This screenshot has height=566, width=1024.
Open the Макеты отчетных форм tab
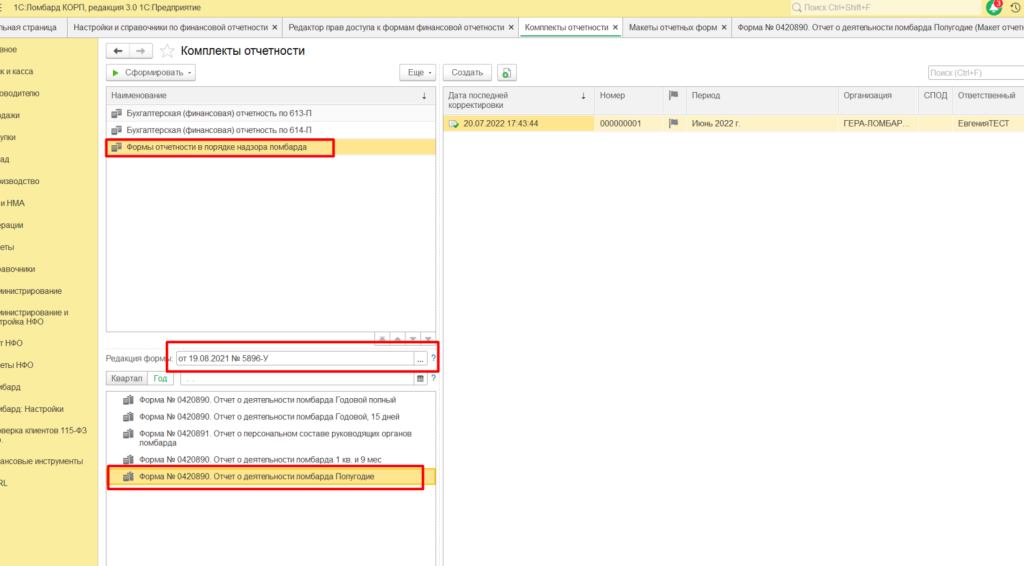(672, 27)
